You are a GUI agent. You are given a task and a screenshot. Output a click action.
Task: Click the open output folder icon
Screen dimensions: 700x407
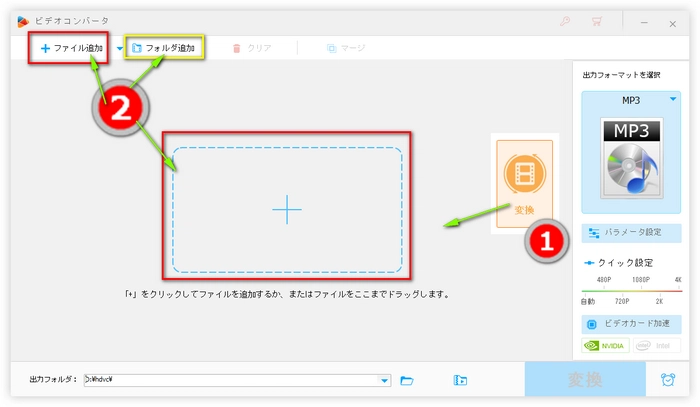[460, 380]
